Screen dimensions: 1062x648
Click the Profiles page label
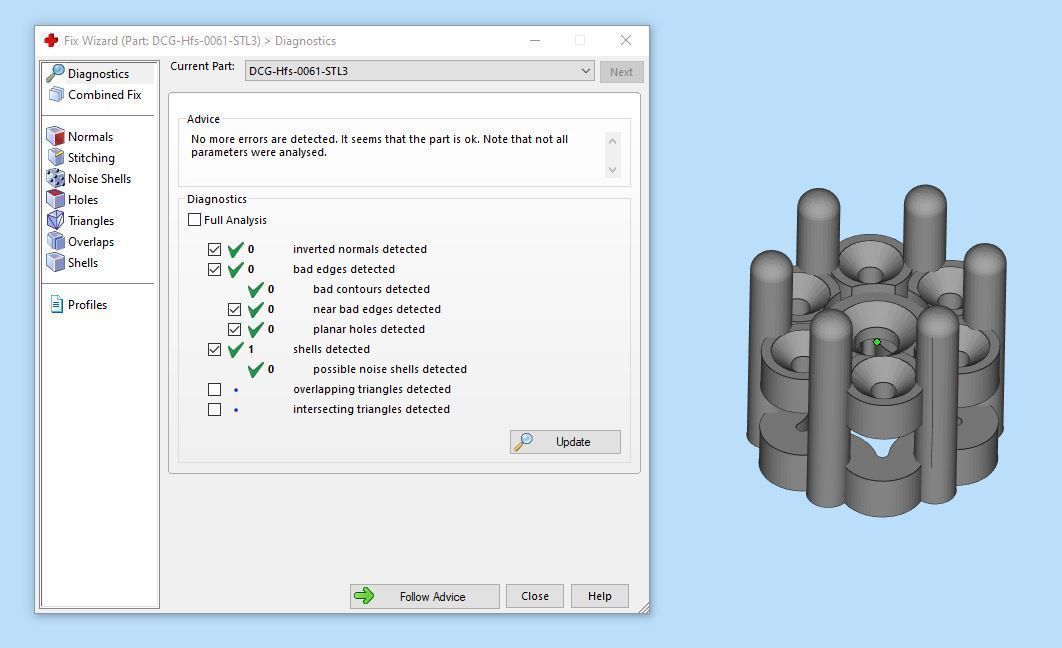(87, 305)
